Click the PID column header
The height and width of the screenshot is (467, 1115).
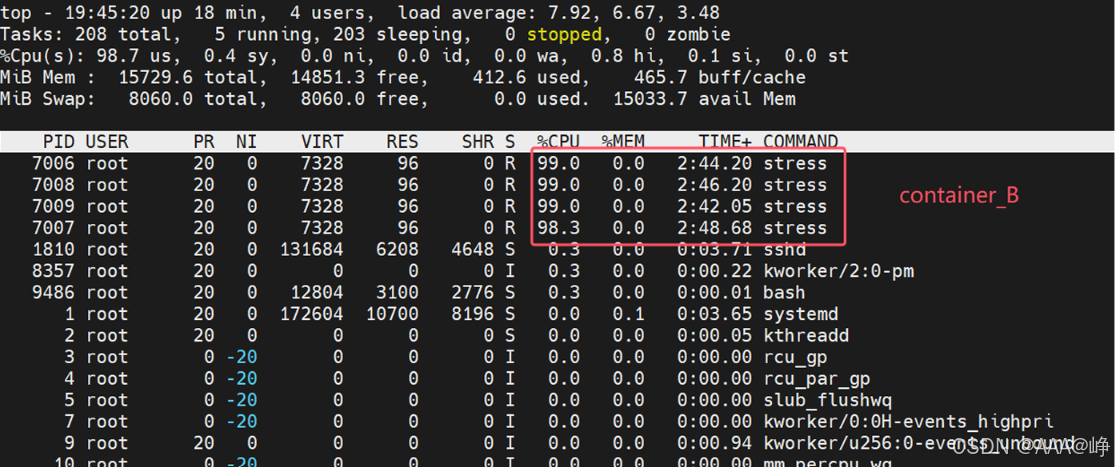coord(58,141)
